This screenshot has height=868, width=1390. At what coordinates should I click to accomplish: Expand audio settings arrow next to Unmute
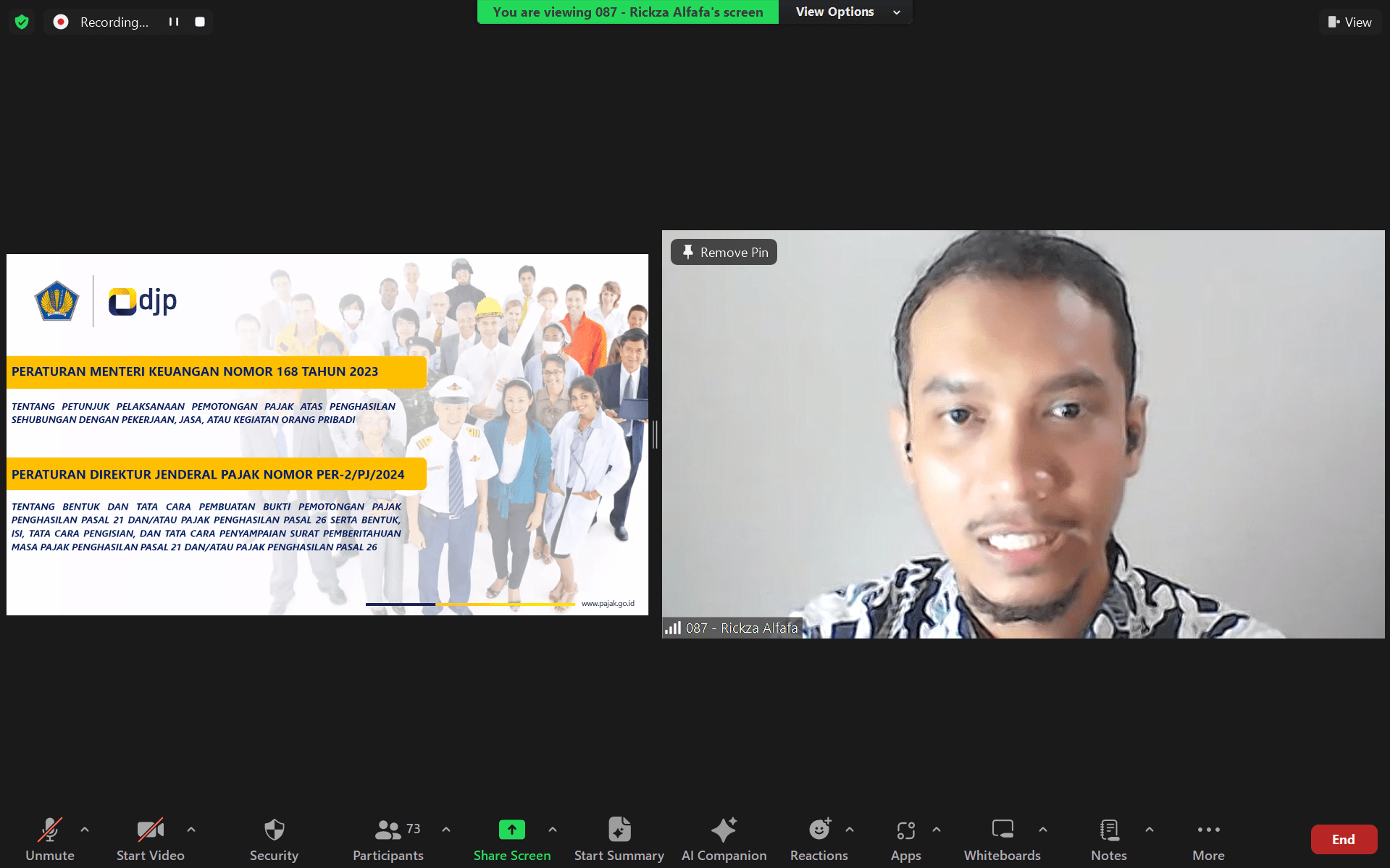click(85, 830)
